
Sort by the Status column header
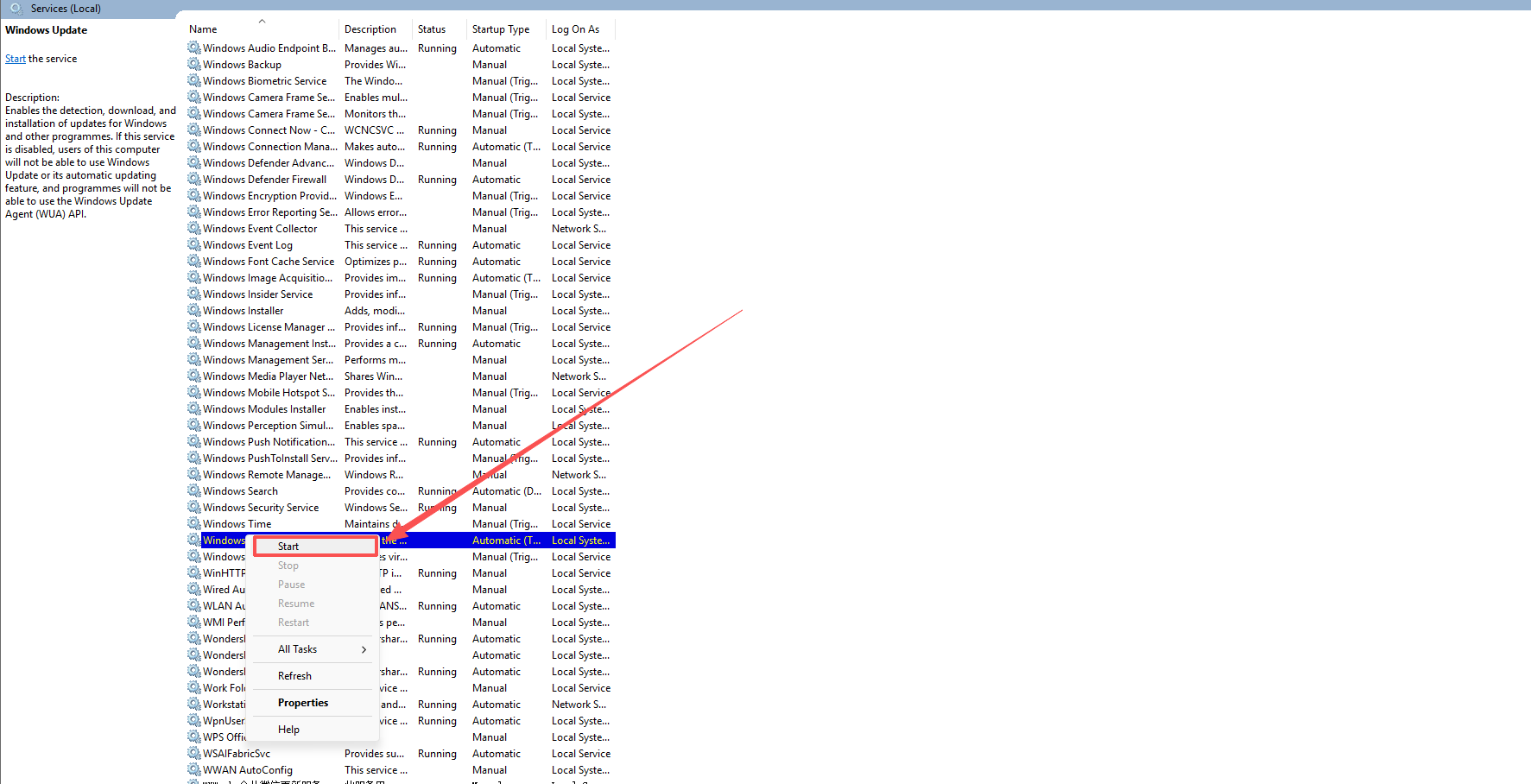tap(432, 29)
